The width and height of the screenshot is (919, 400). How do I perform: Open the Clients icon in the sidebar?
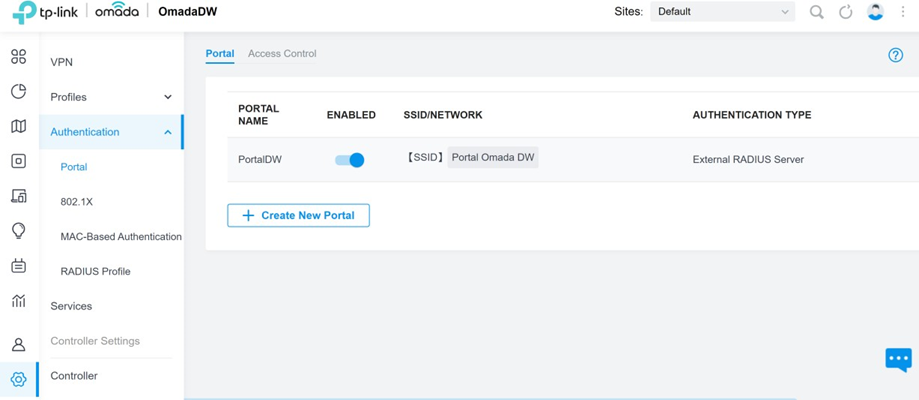19,196
